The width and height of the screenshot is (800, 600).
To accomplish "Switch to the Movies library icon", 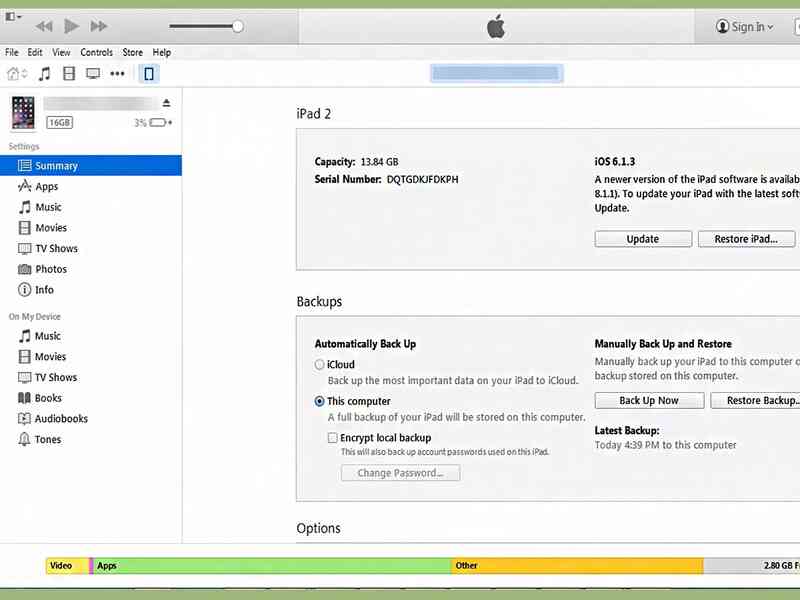I will pyautogui.click(x=69, y=74).
